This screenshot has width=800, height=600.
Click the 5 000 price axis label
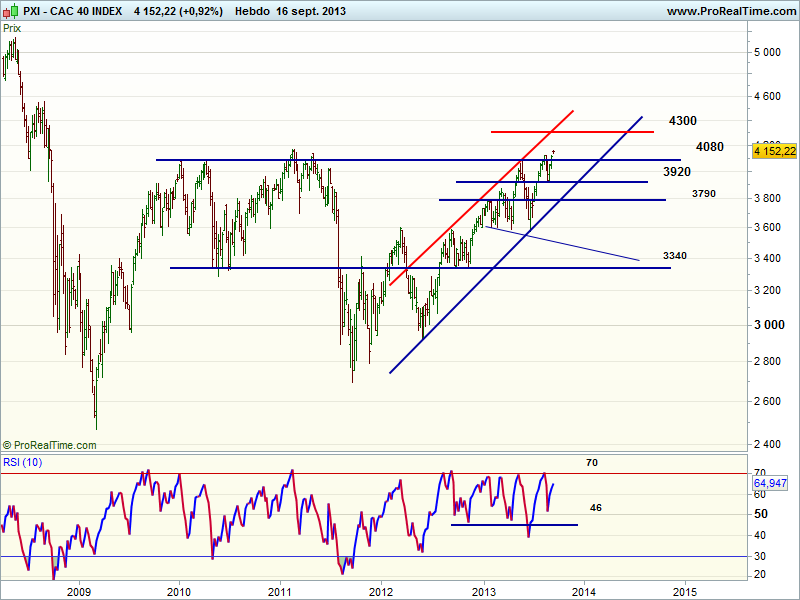pos(768,52)
